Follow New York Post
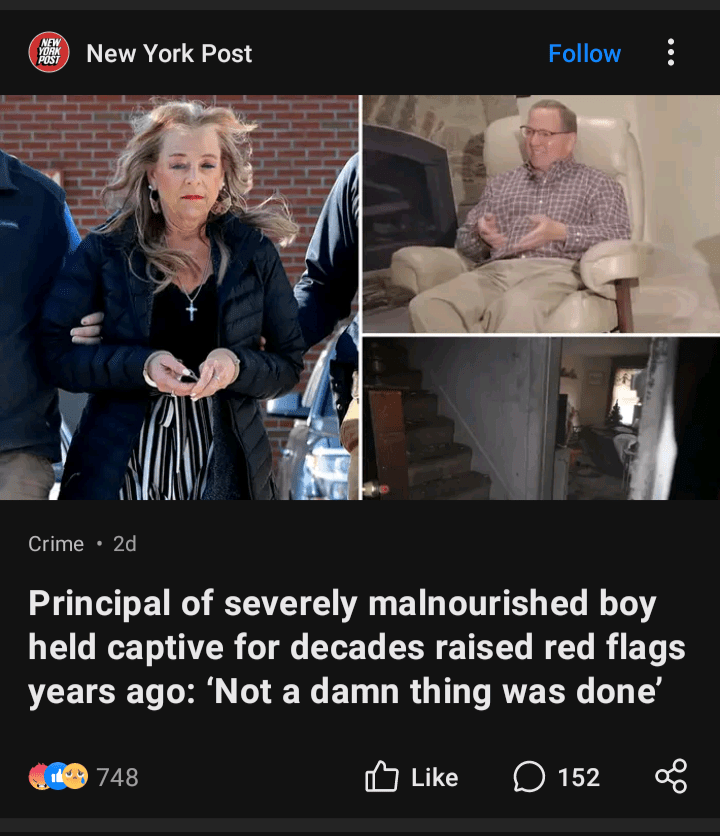This screenshot has height=836, width=720. click(585, 53)
